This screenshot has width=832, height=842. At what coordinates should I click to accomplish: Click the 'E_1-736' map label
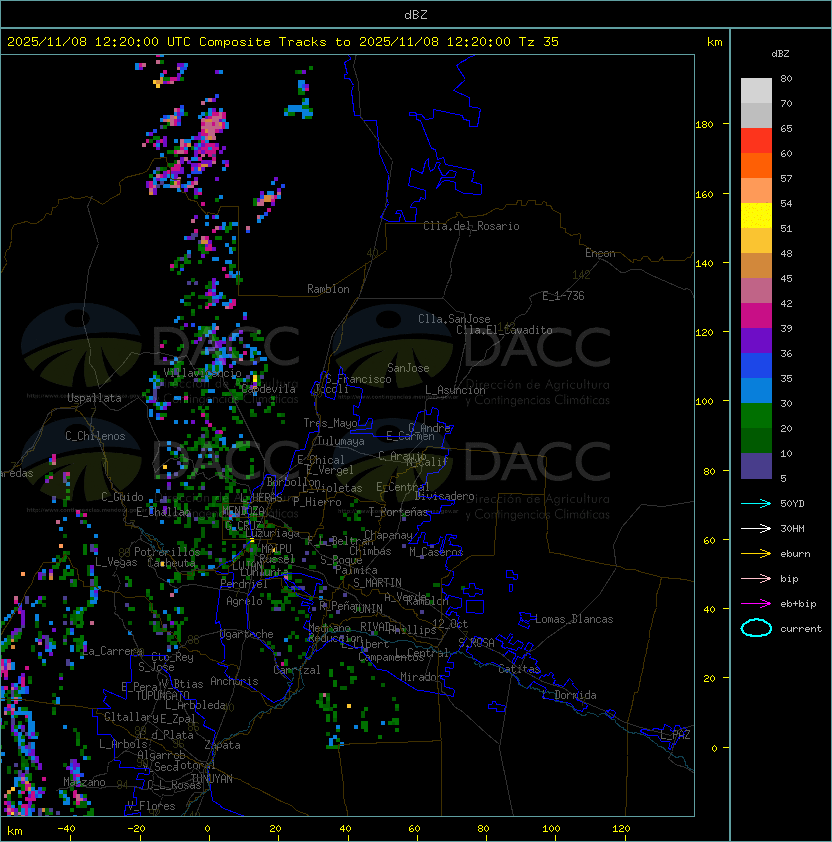(x=563, y=296)
